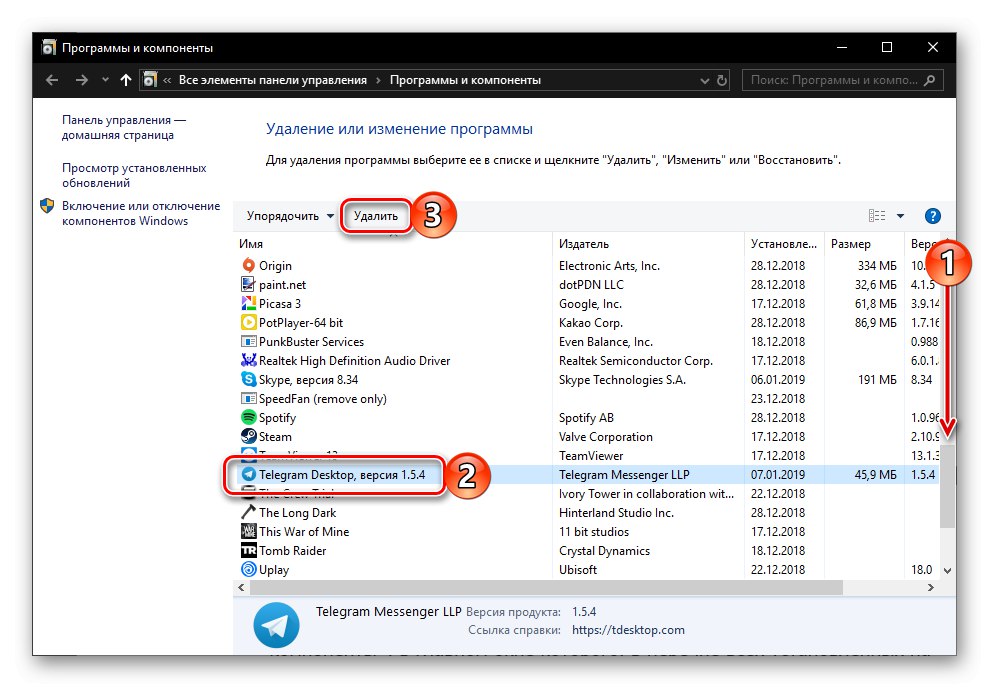
Task: Click the scroll down arrow
Action: point(947,570)
